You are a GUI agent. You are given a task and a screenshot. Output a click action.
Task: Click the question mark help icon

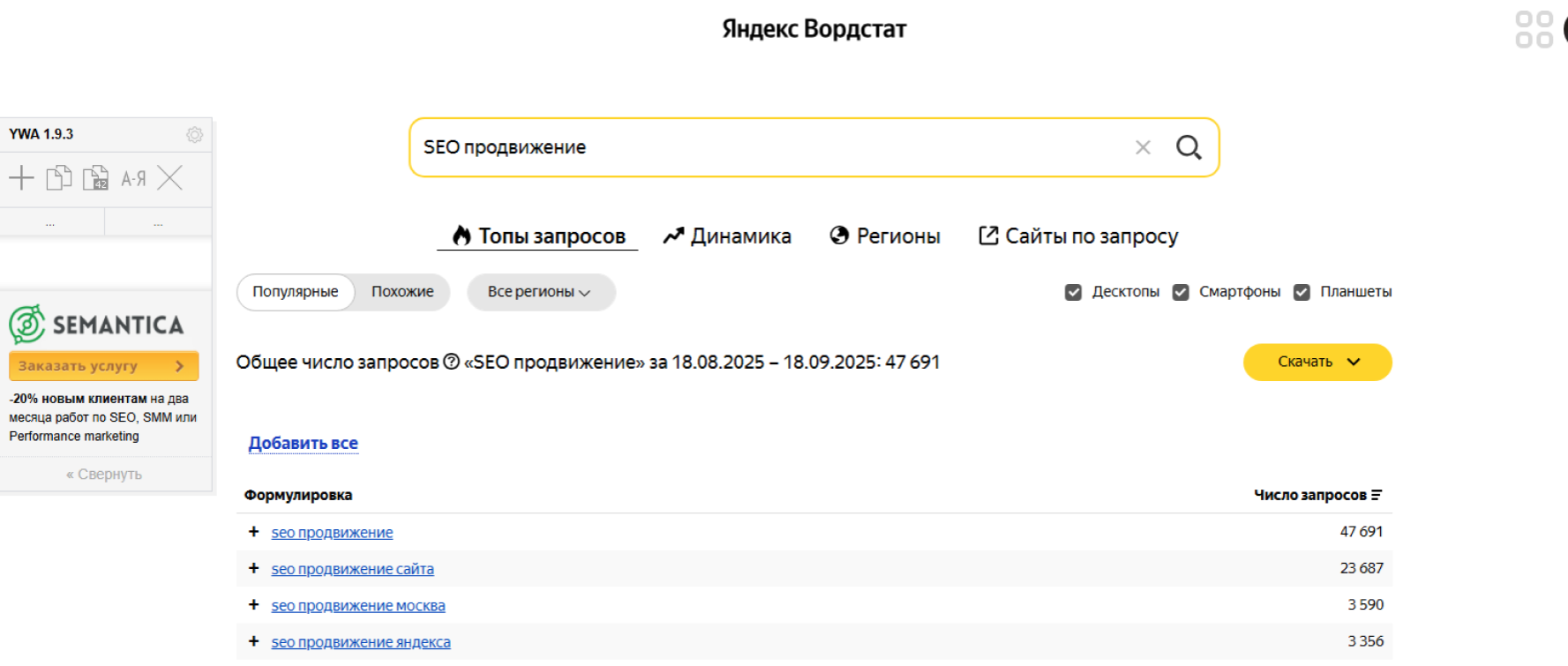point(451,362)
